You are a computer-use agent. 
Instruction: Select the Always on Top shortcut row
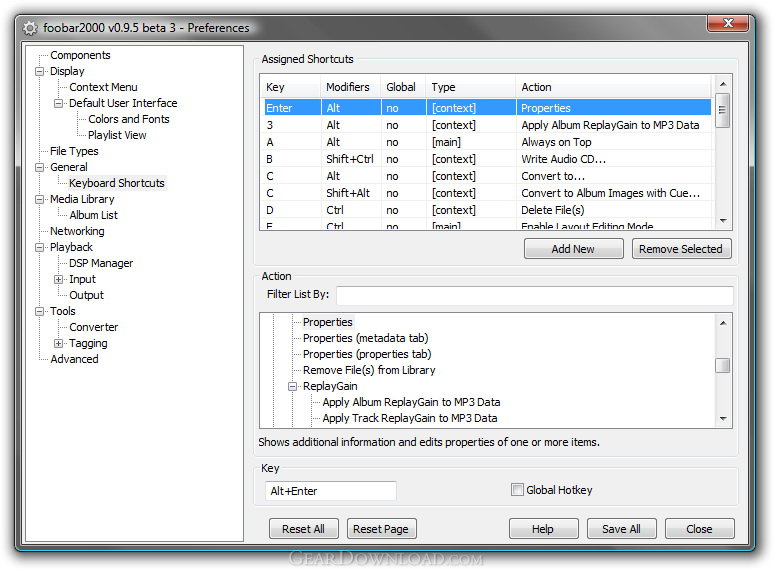click(x=486, y=142)
